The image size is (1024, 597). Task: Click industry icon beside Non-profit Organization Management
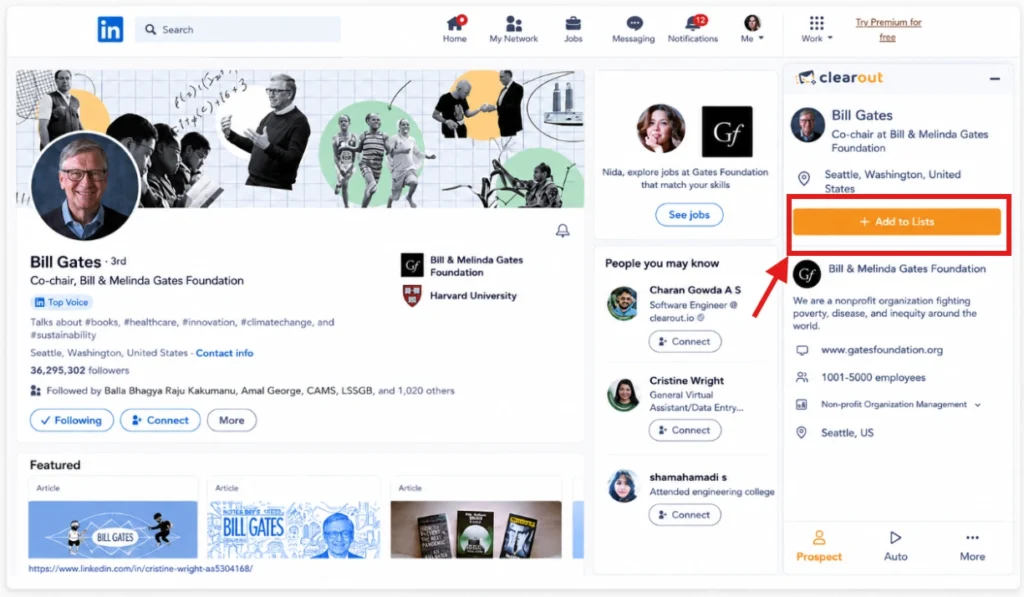pos(802,405)
